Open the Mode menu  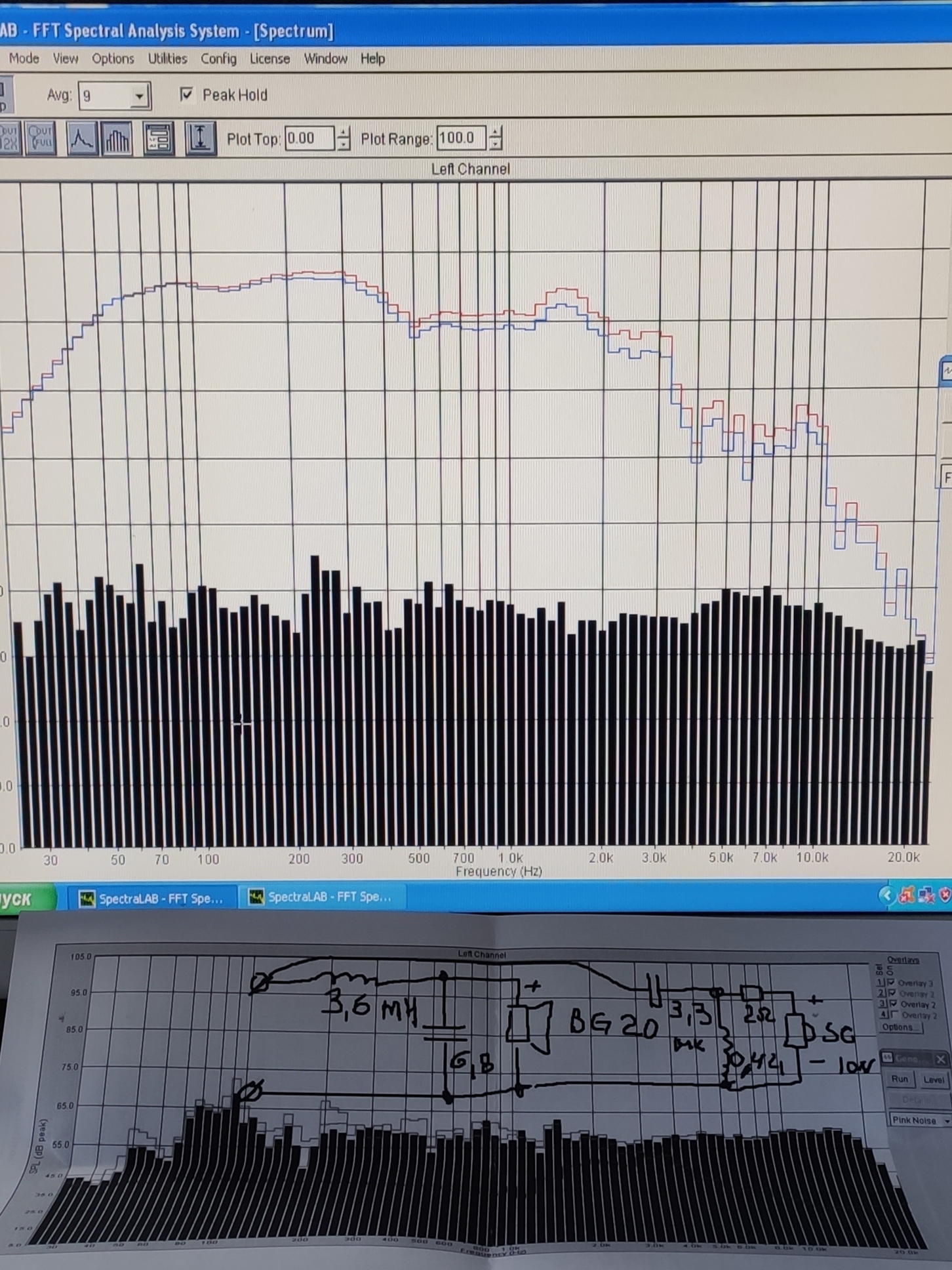coord(24,58)
